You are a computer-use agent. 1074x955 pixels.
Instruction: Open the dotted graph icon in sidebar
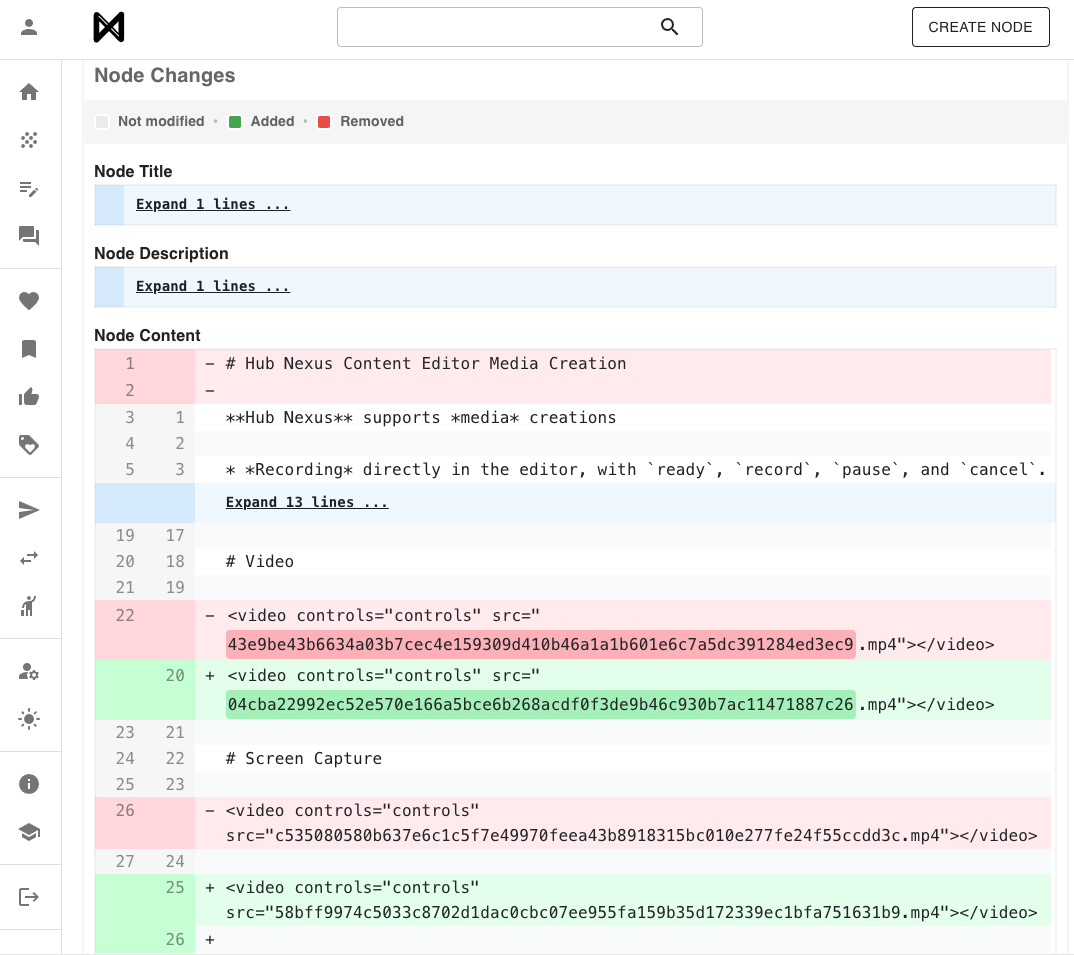(29, 140)
